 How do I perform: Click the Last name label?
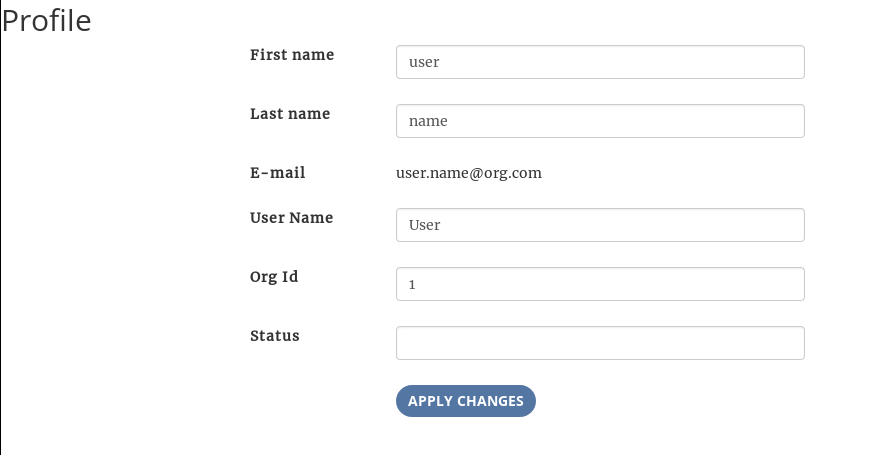pyautogui.click(x=290, y=114)
